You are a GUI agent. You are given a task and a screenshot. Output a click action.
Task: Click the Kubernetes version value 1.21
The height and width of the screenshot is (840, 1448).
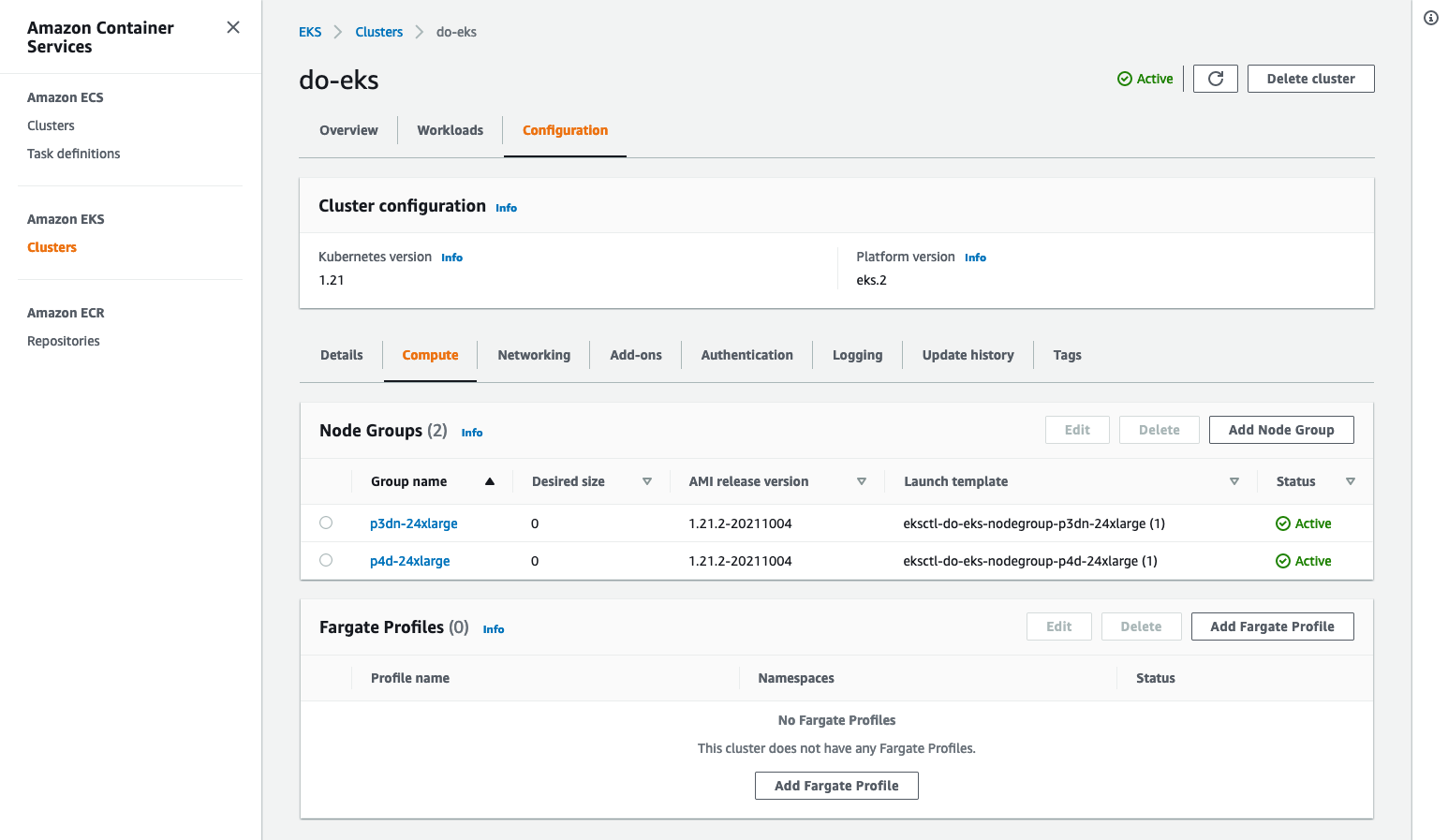coord(332,280)
